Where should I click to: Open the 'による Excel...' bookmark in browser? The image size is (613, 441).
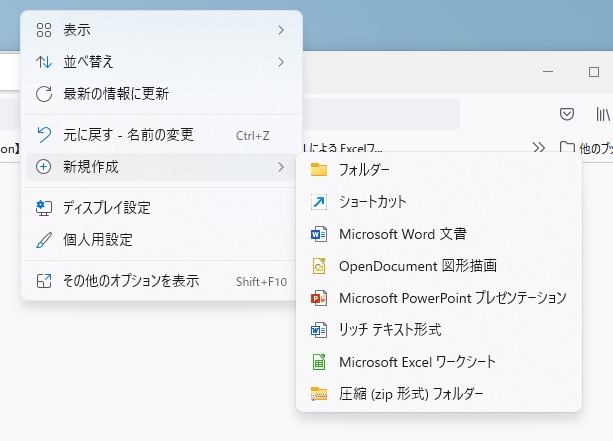click(343, 148)
